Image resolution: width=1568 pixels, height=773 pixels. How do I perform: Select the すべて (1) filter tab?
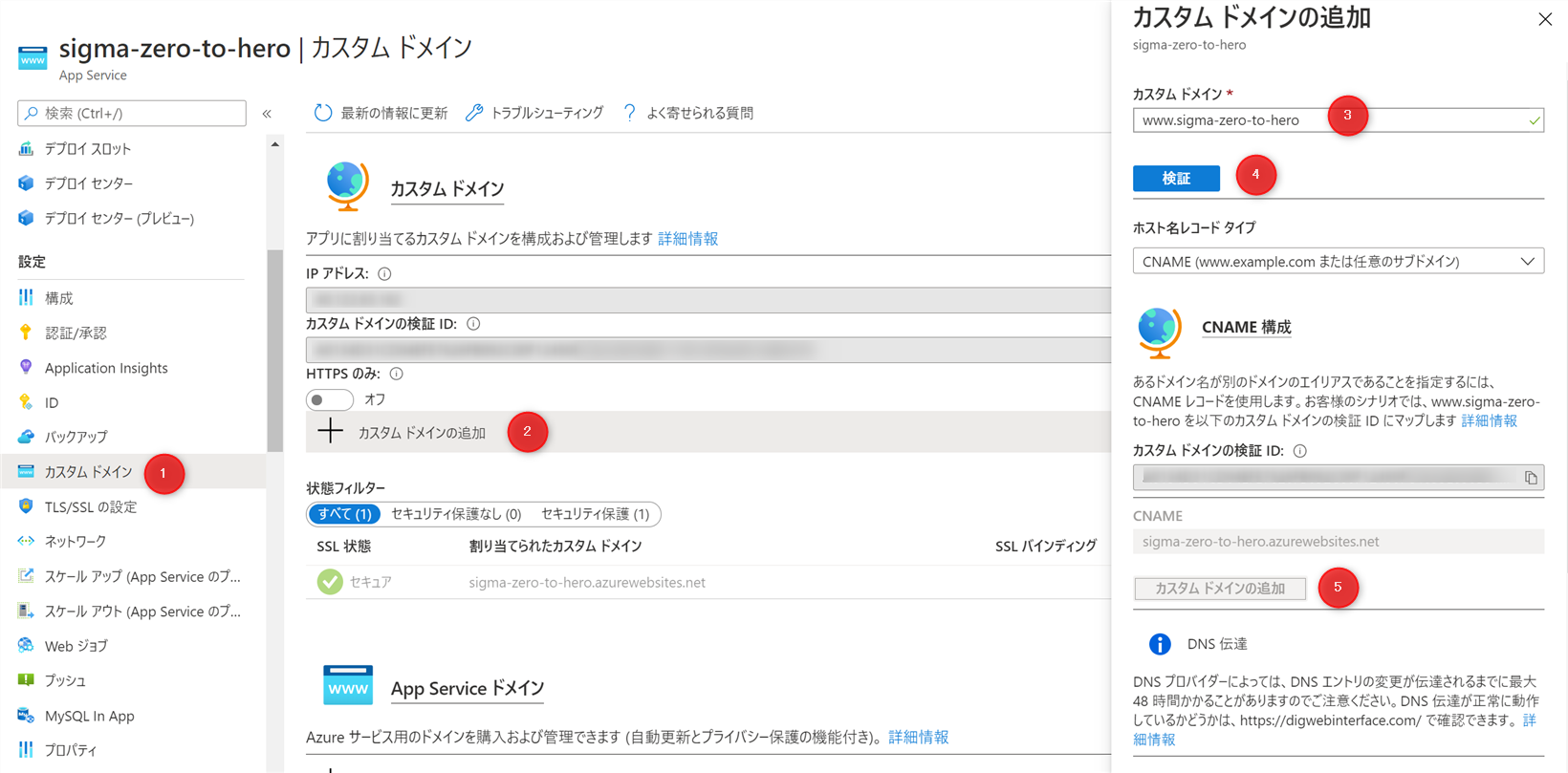344,514
